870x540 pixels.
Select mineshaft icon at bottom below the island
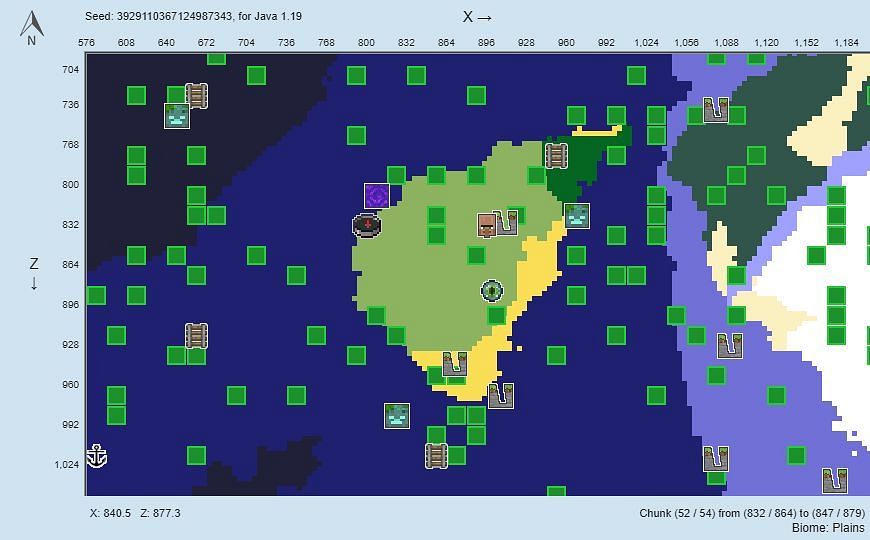(x=436, y=456)
